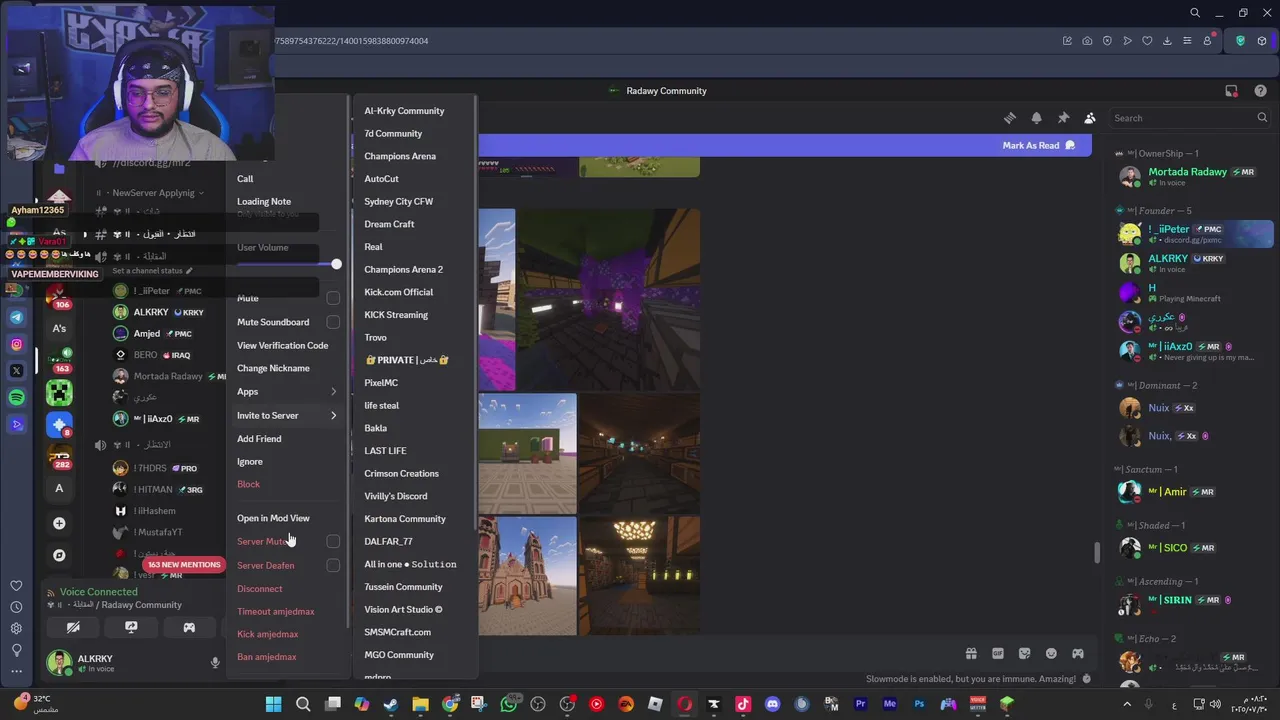Open Telegram in browser sidebar
1280x720 pixels.
tap(16, 317)
